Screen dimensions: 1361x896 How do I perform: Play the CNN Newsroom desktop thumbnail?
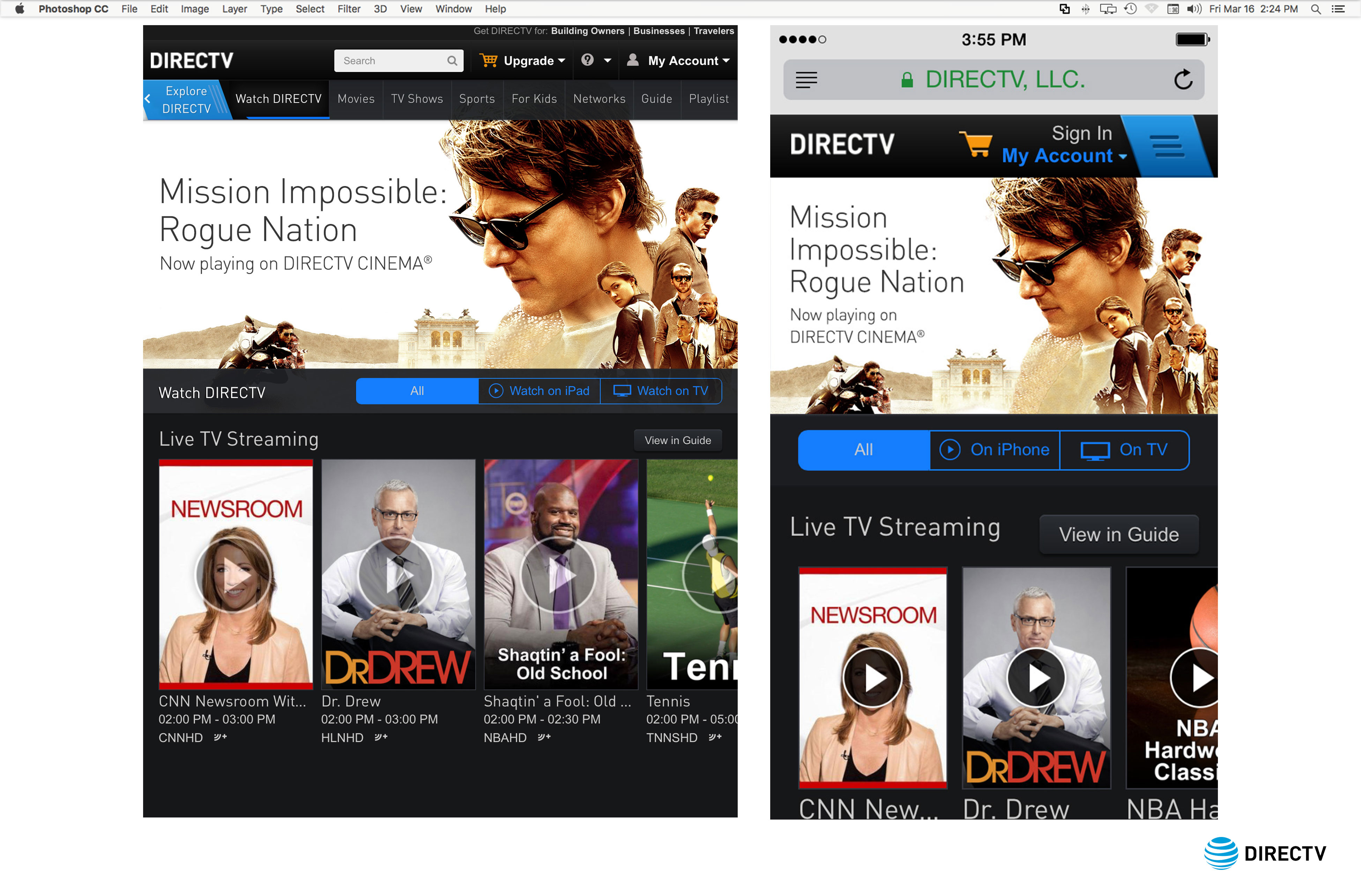235,574
